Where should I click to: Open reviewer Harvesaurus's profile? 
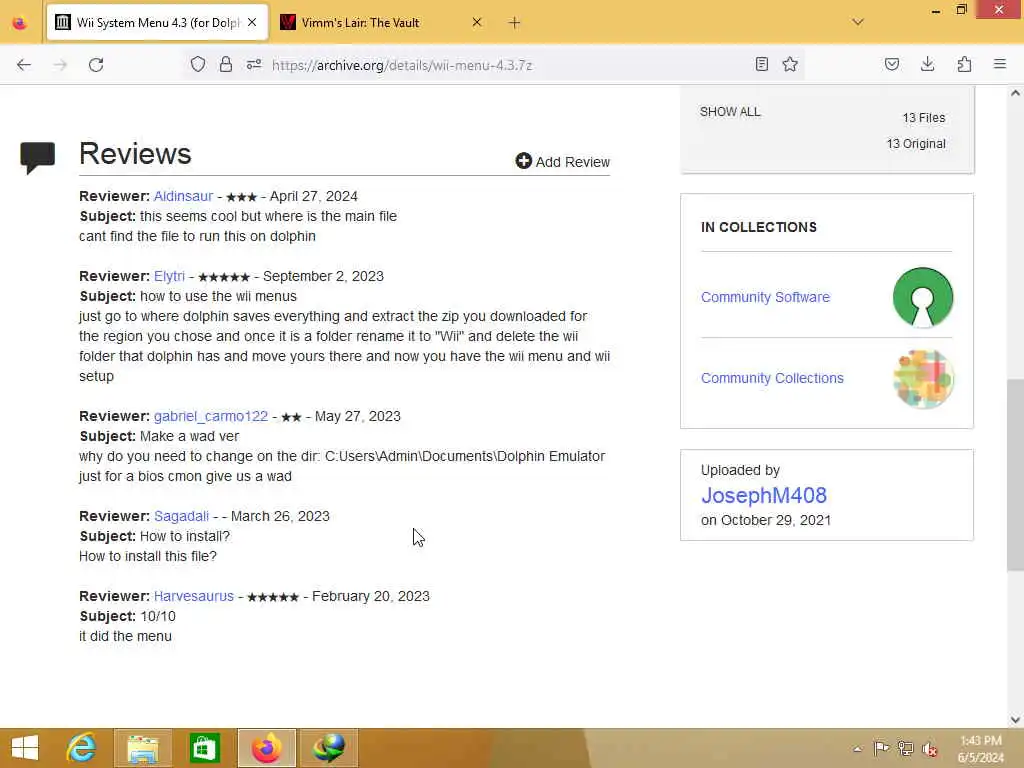194,596
